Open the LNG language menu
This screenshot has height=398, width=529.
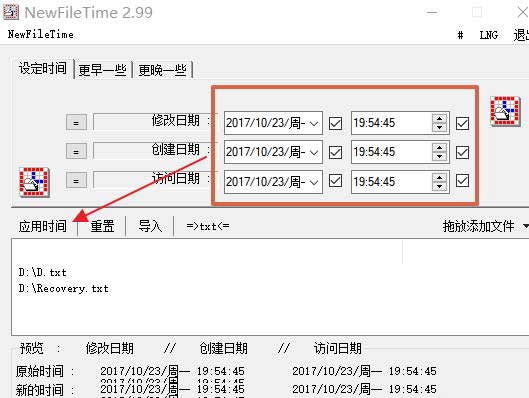pyautogui.click(x=489, y=35)
